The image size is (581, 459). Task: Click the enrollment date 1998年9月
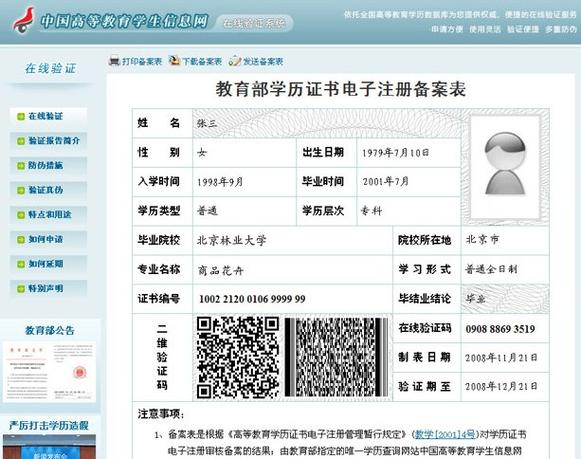220,182
